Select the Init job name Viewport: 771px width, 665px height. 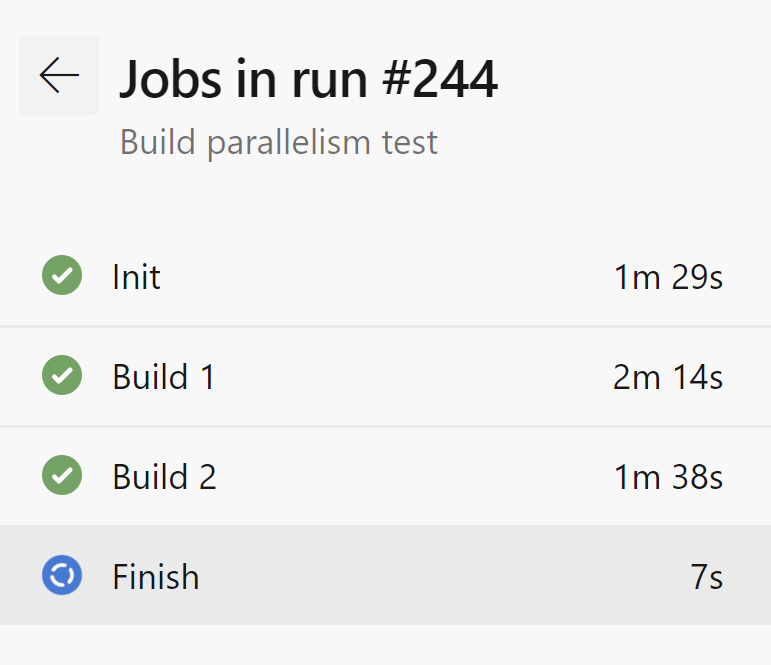click(x=136, y=276)
